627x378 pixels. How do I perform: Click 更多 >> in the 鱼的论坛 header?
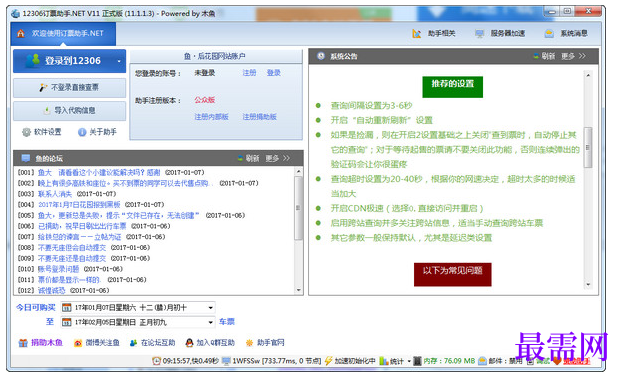point(278,158)
